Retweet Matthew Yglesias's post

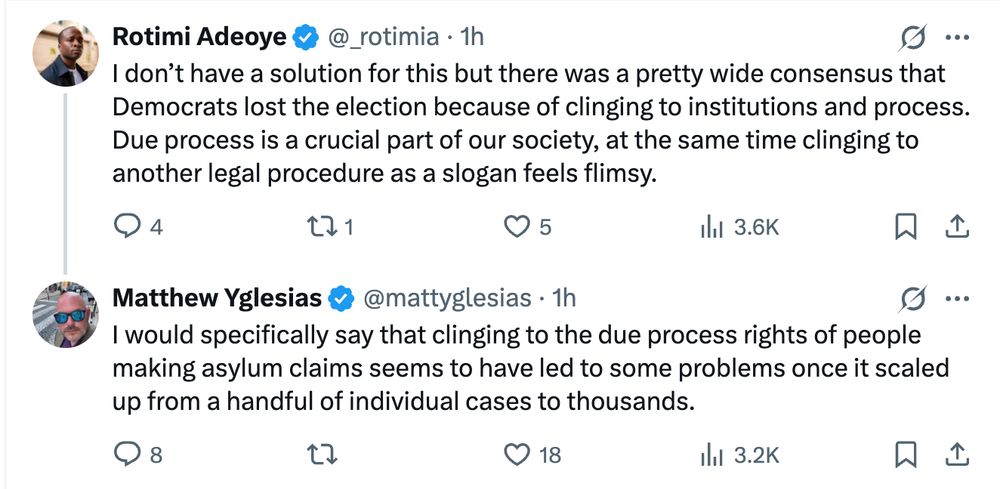click(321, 455)
